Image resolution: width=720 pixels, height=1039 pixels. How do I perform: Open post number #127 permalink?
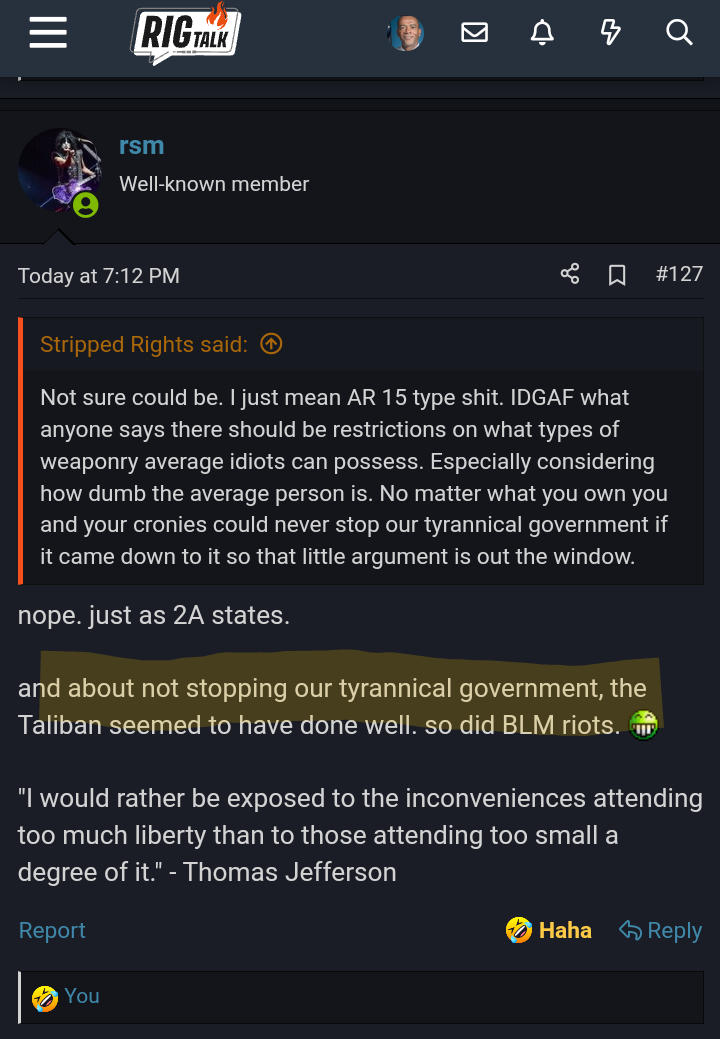pos(679,274)
